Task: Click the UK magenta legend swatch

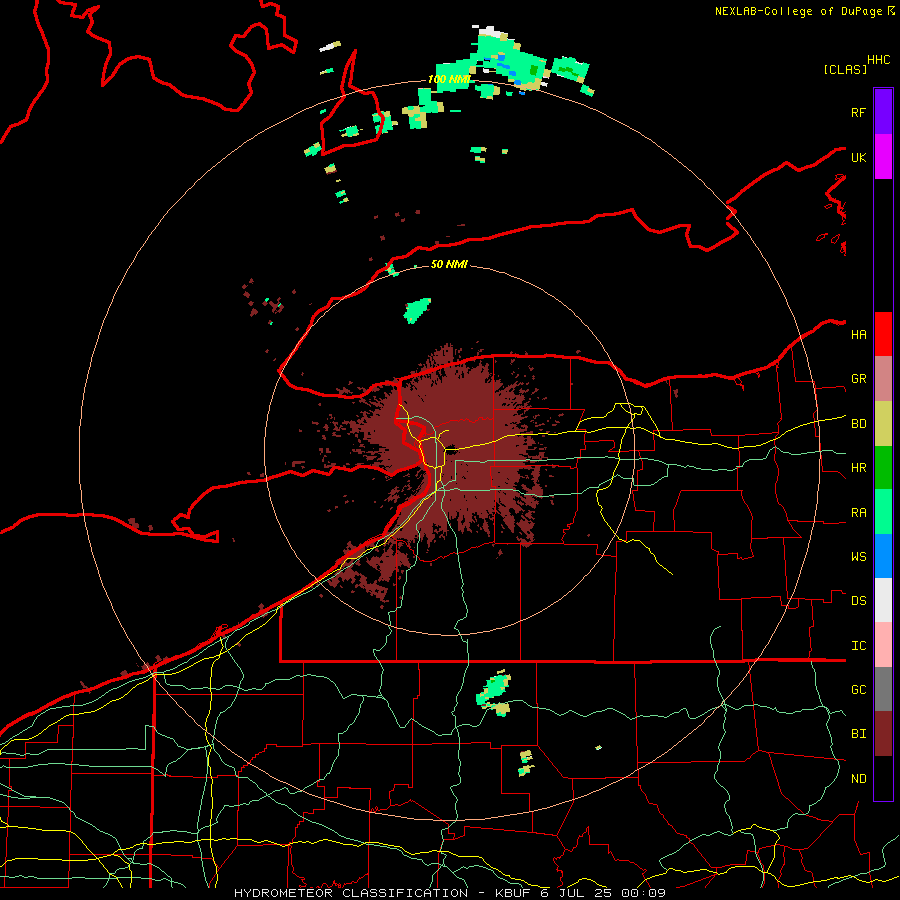Action: (x=883, y=157)
